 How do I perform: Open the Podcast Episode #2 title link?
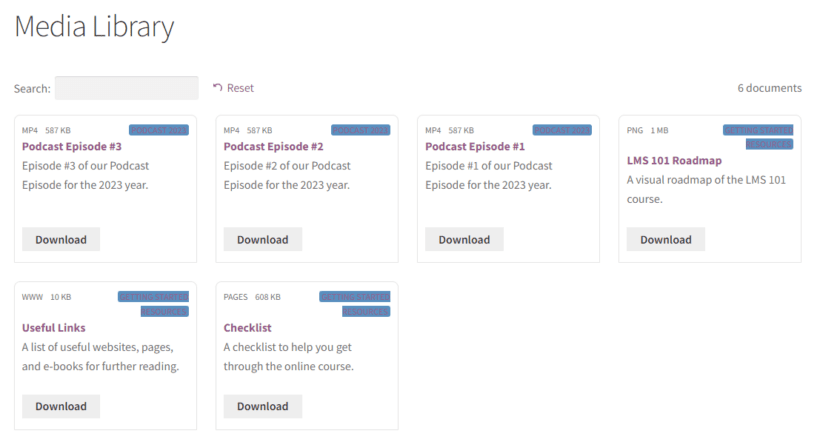point(274,146)
